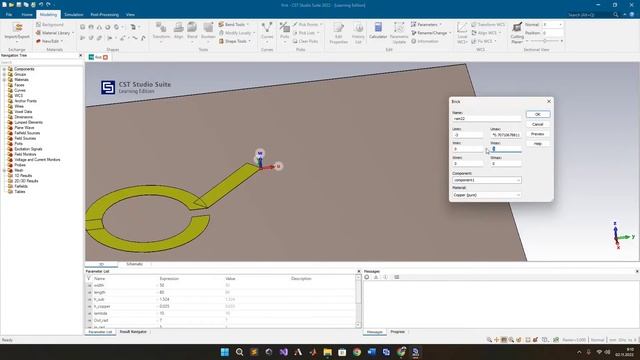640x360 pixels.
Task: Switch to the Schematic view tab
Action: tap(134, 264)
